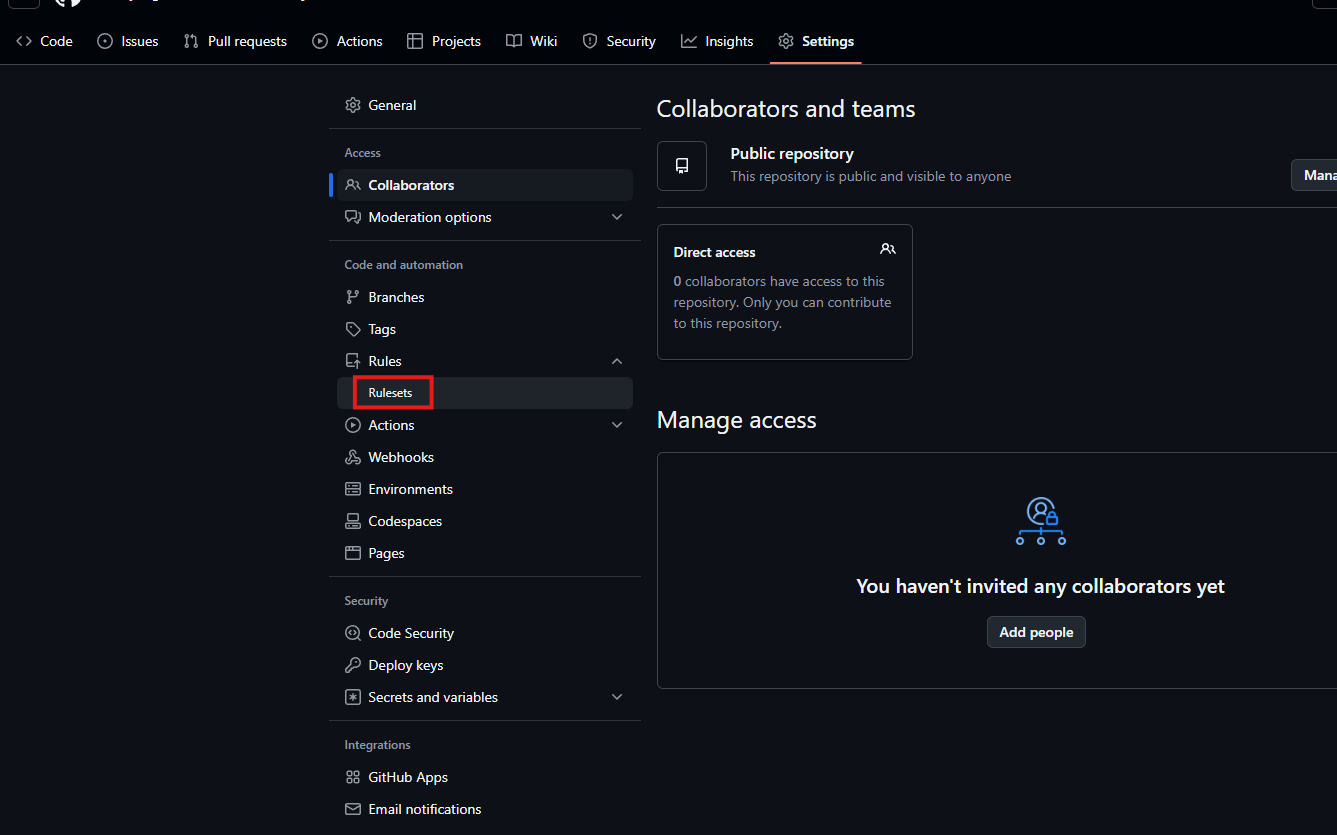Click the Moderation options comment icon
Screen dimensions: 1337x835
tap(352, 217)
